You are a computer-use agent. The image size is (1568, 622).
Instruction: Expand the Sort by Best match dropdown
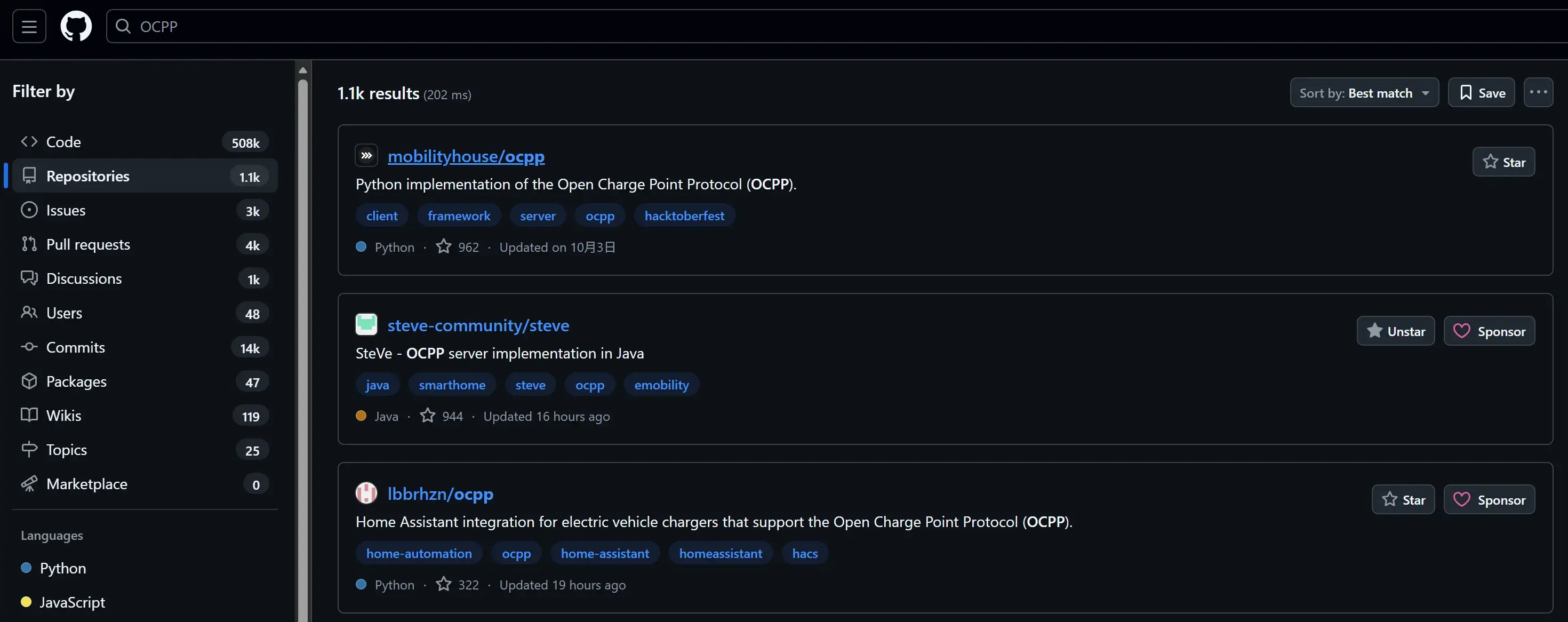click(1364, 92)
